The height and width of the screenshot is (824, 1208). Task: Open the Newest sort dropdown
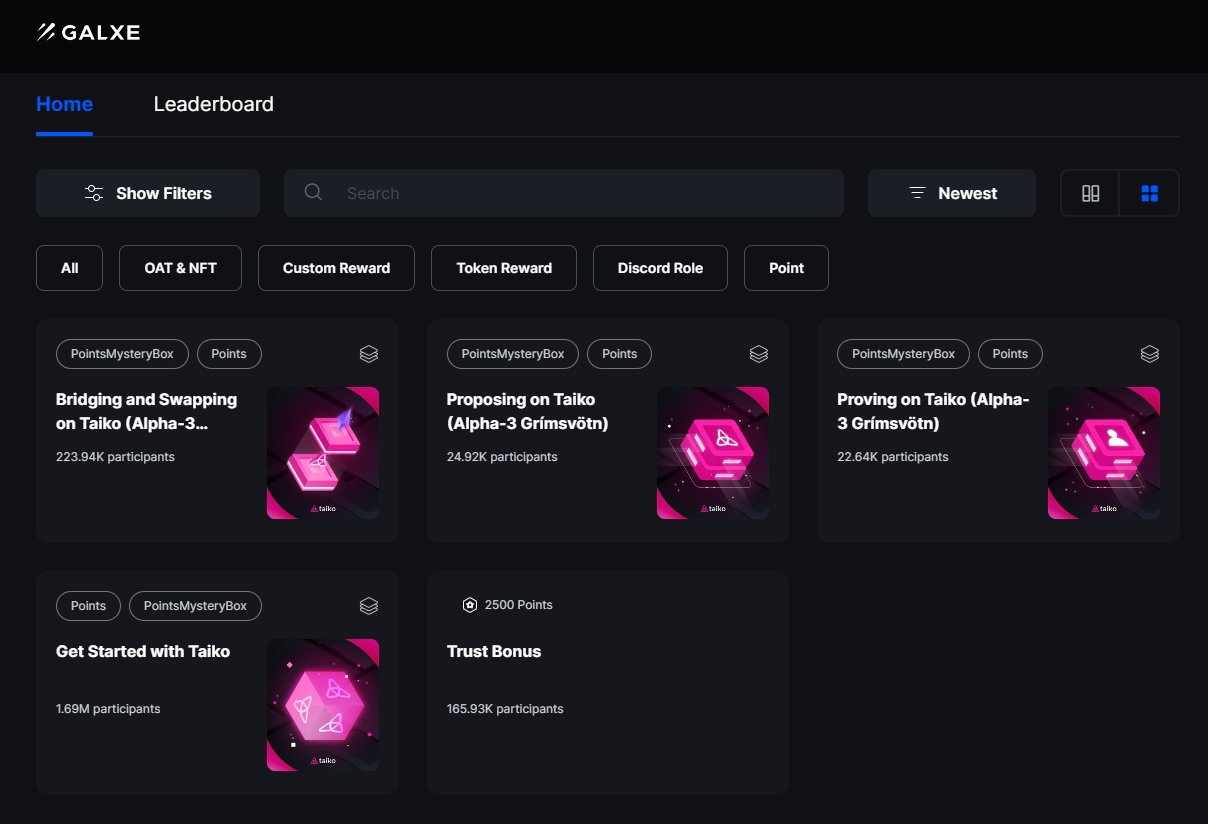[x=952, y=193]
